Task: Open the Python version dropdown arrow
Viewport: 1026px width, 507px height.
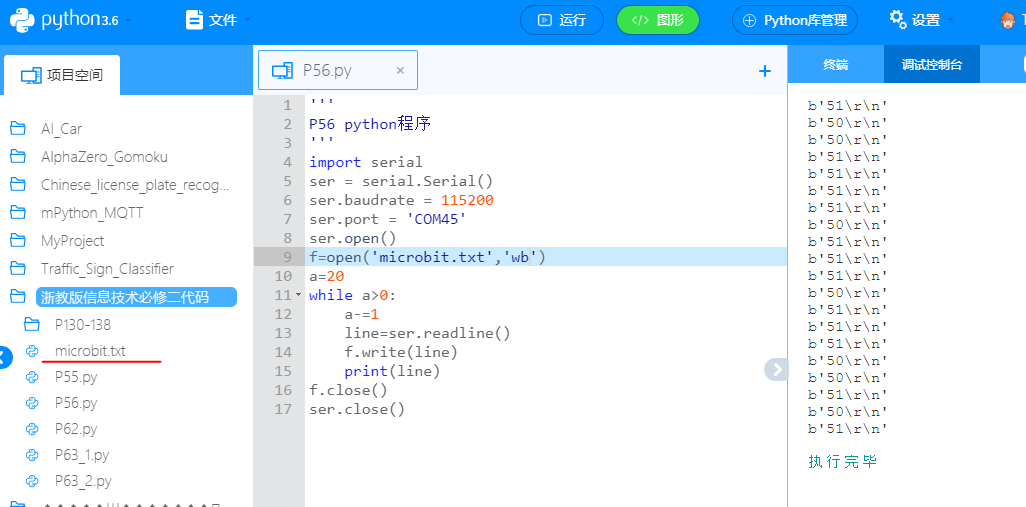Action: tap(128, 21)
